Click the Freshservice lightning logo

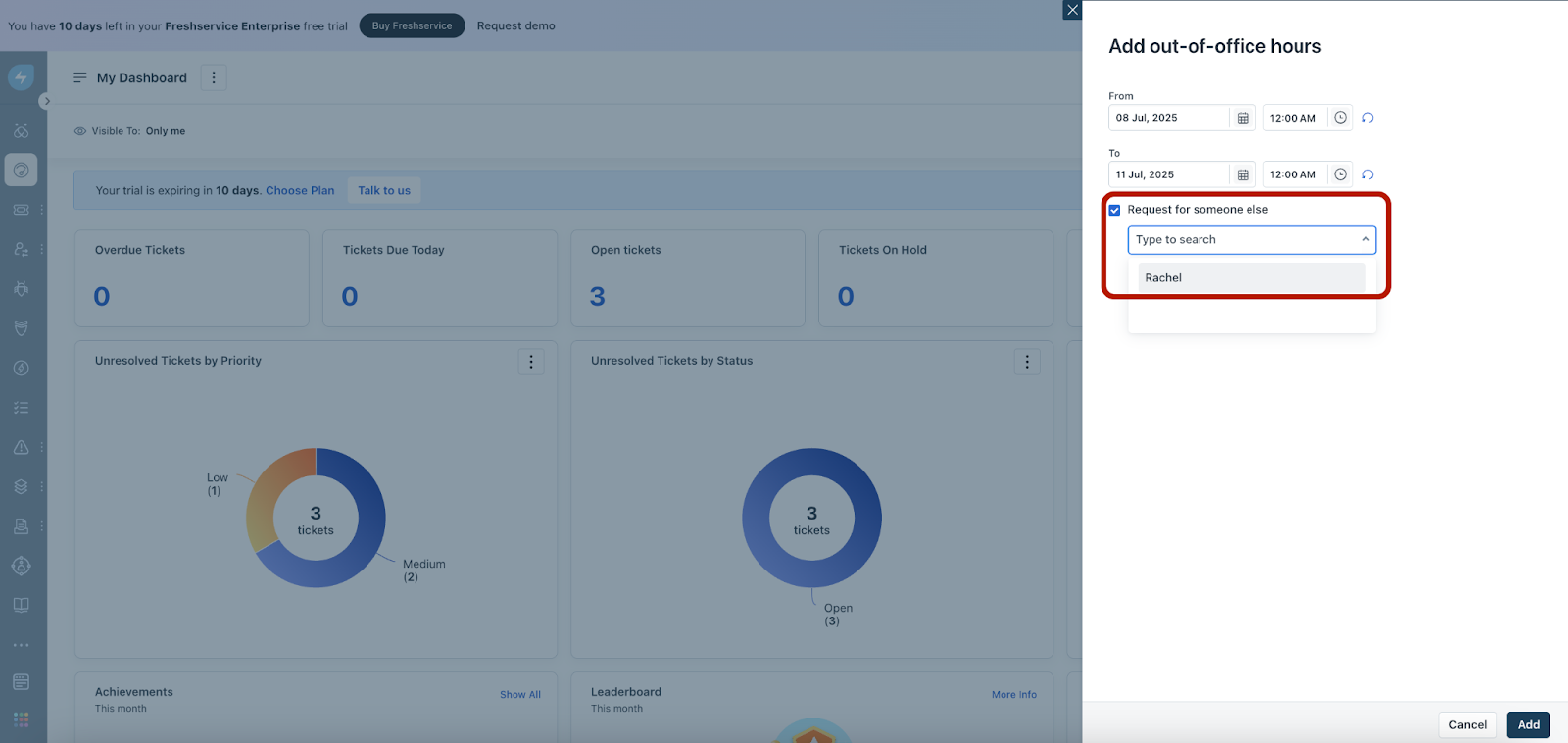(x=21, y=77)
